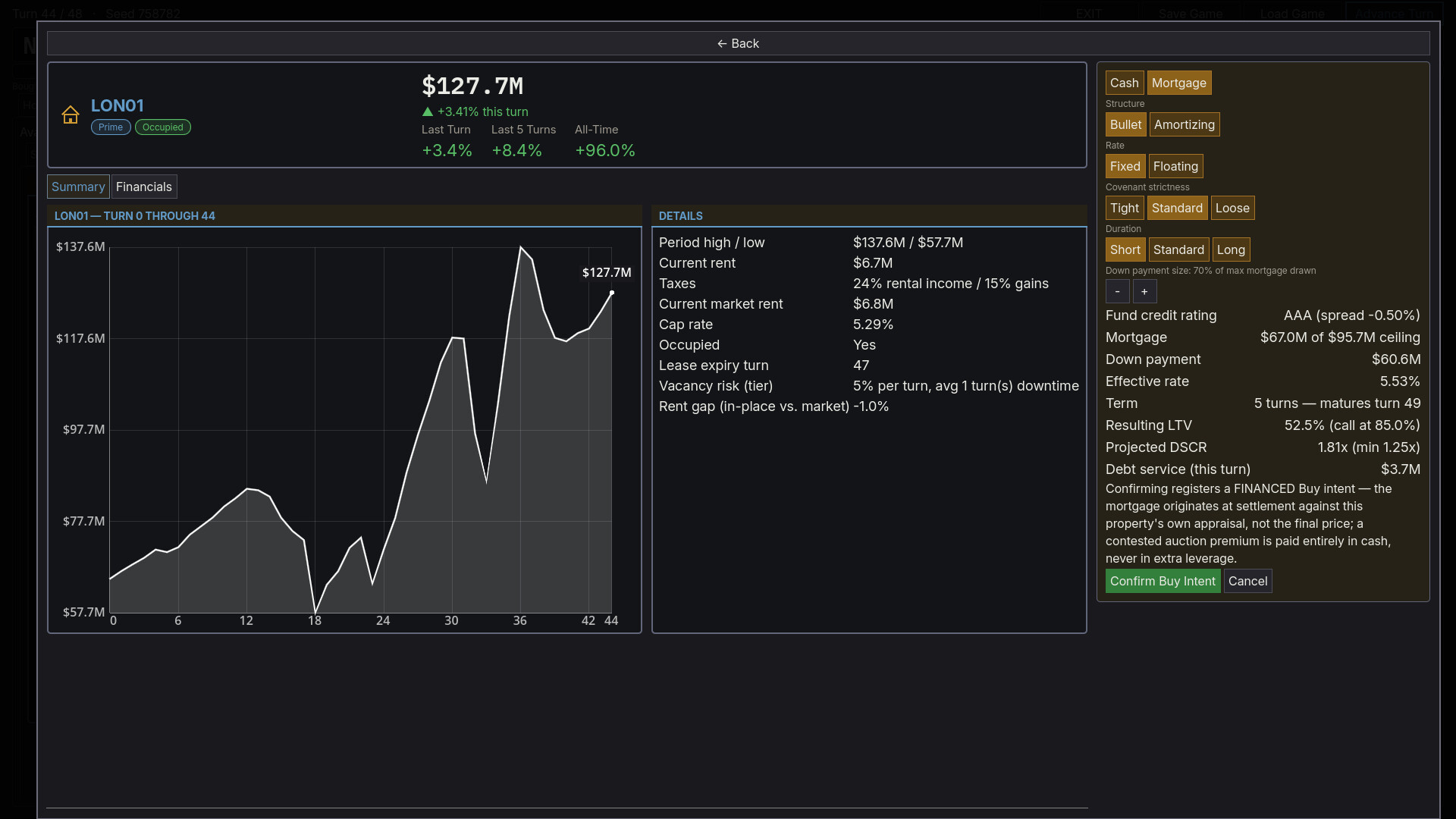Pick Standard covenant strictness
This screenshot has width=1456, height=819.
click(x=1177, y=208)
